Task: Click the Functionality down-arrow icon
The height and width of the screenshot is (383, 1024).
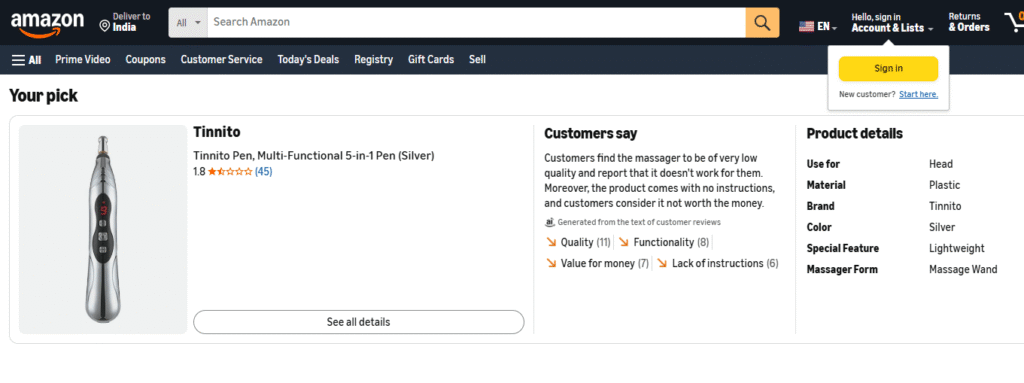Action: pos(624,242)
